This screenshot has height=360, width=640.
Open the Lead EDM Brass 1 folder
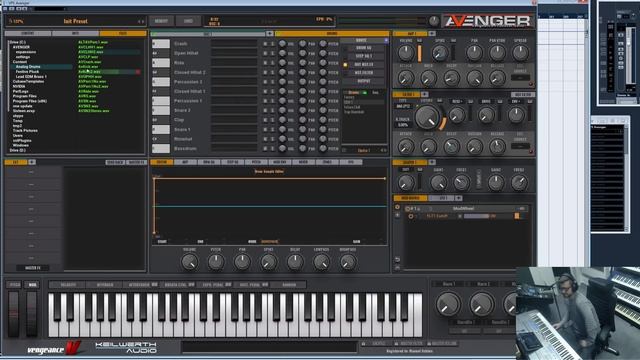point(31,76)
